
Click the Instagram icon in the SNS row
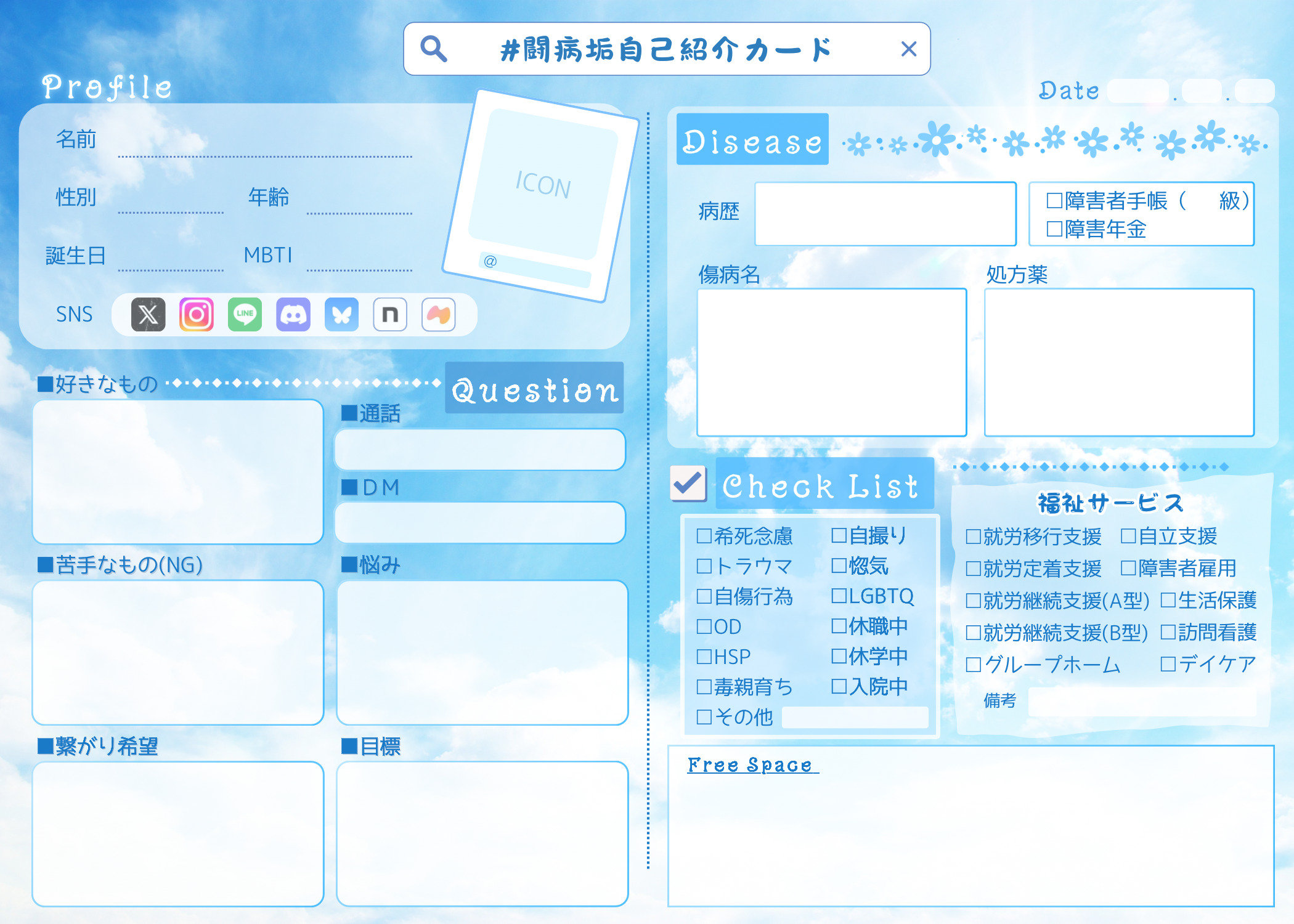pos(196,314)
